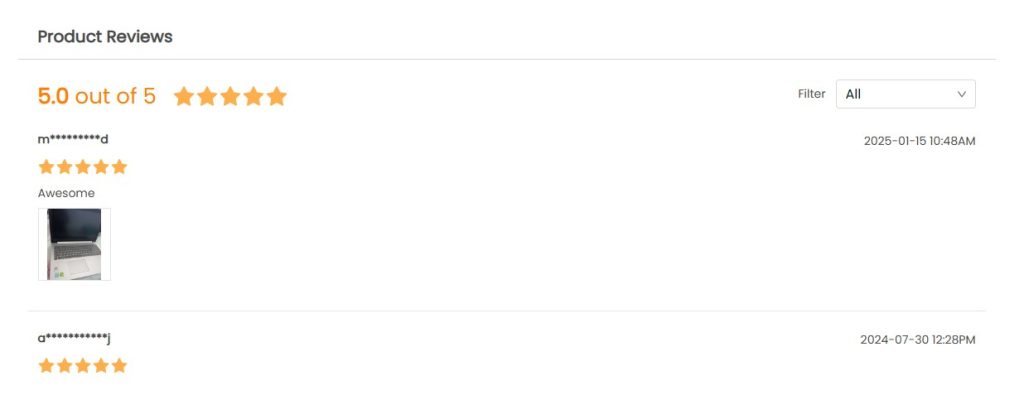The image size is (1024, 400).
Task: Click first star of overall 5.0 rating
Action: point(184,97)
